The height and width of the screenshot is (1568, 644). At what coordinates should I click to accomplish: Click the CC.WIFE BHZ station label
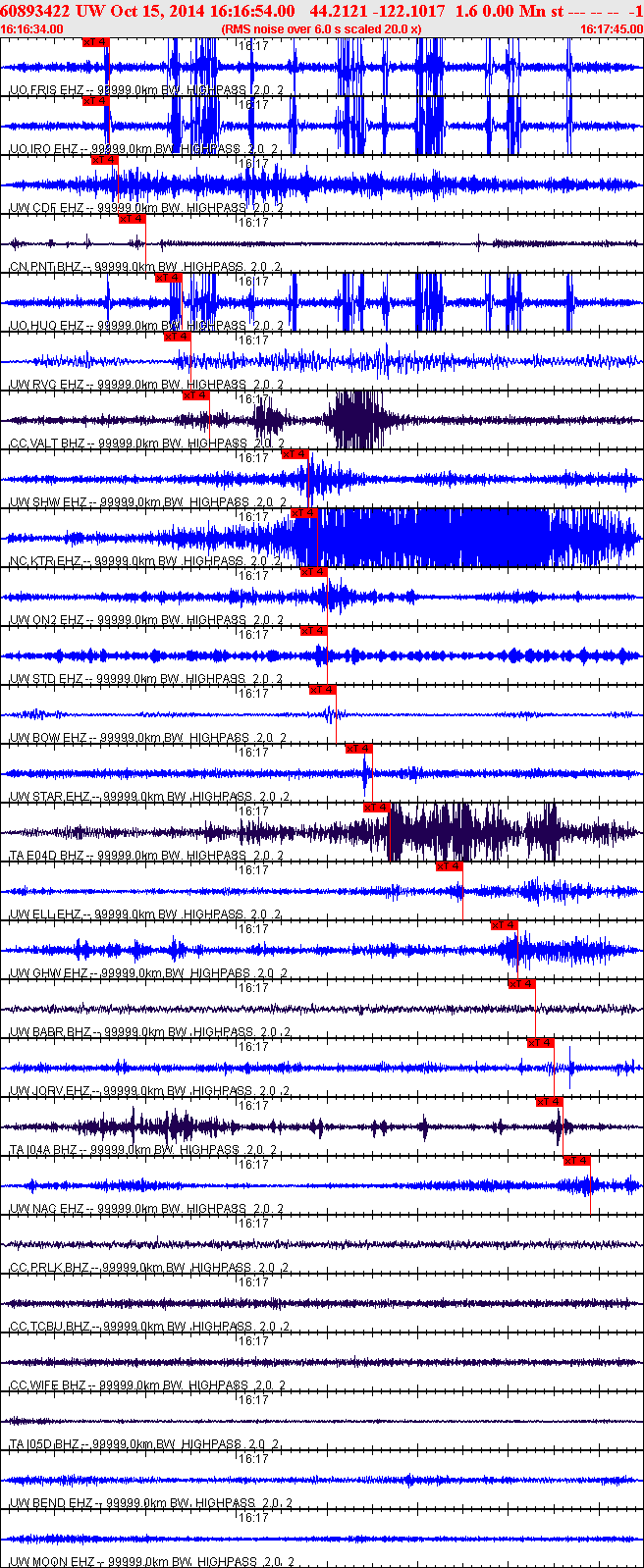pyautogui.click(x=47, y=1385)
